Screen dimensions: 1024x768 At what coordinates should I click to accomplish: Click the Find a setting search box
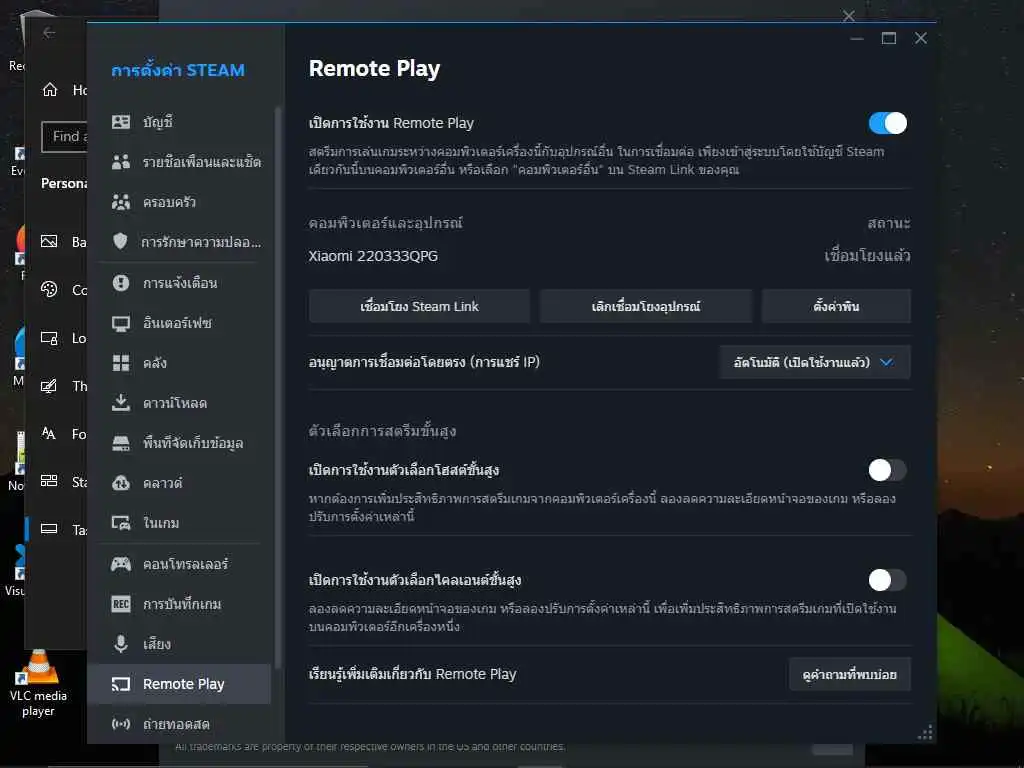64,136
